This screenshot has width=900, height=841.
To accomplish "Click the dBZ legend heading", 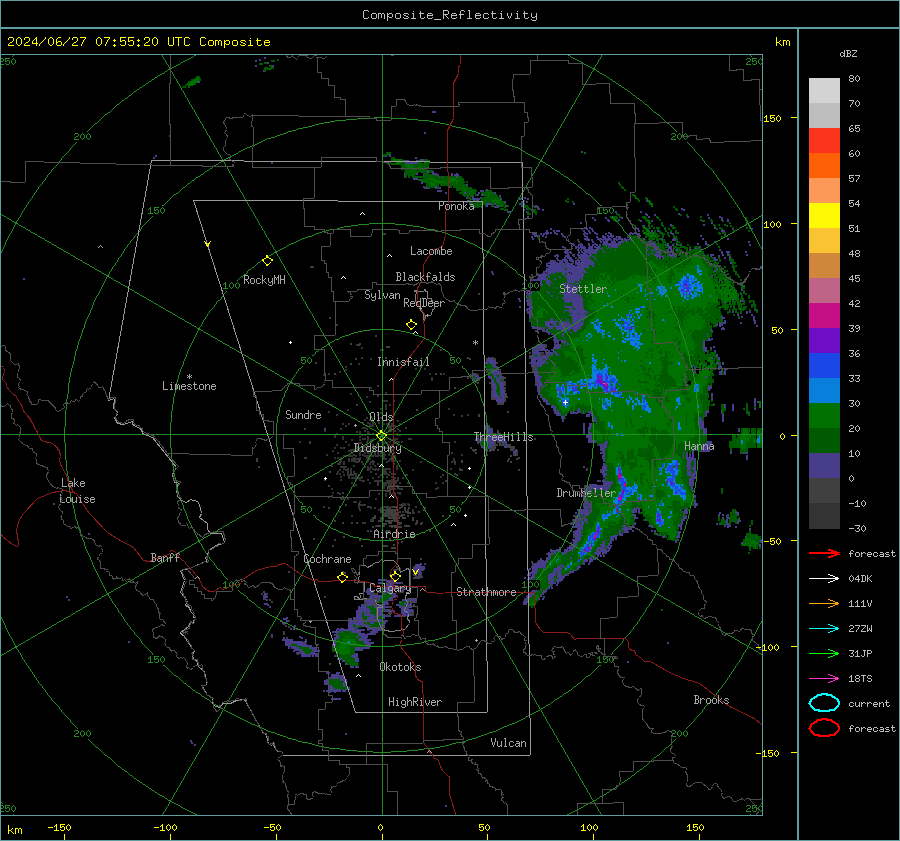I will coord(848,54).
